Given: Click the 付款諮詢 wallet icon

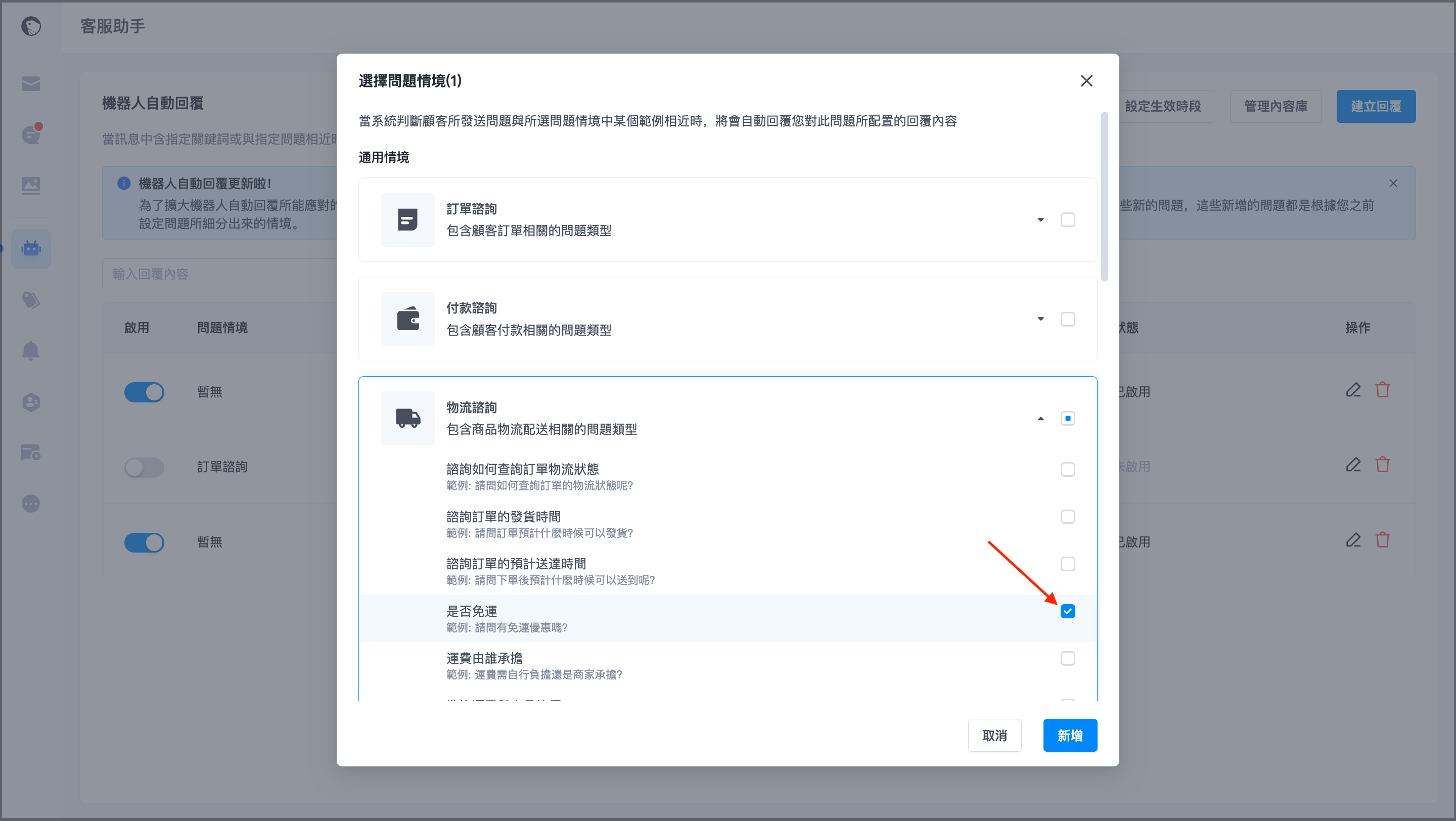Looking at the screenshot, I should [407, 318].
